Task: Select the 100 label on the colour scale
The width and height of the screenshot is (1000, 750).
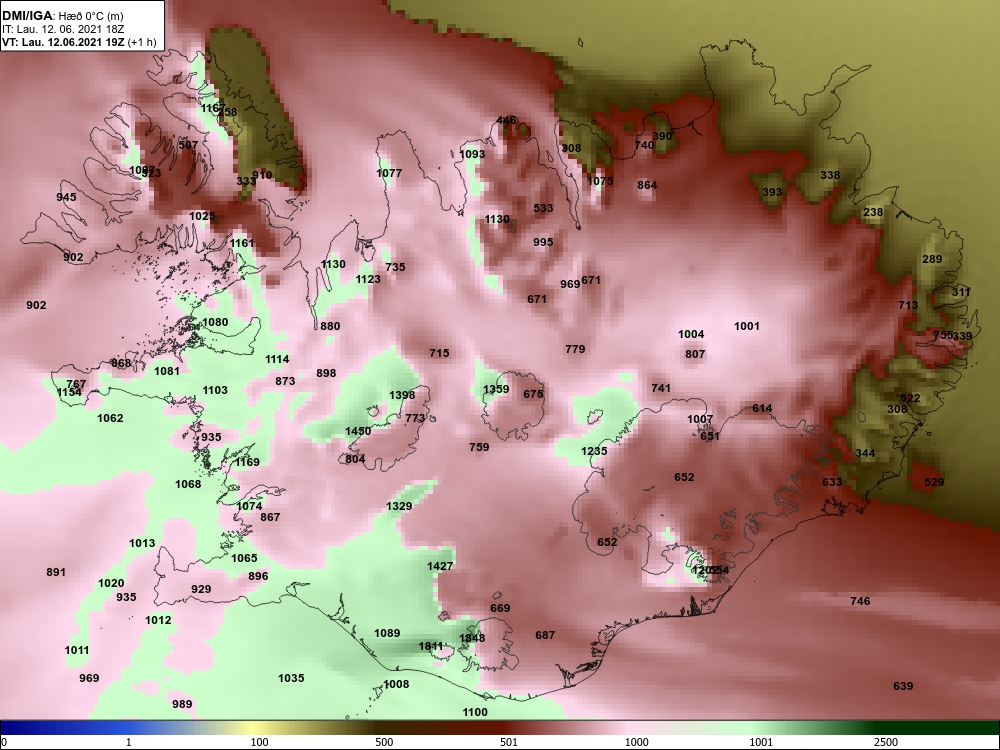Action: [260, 742]
